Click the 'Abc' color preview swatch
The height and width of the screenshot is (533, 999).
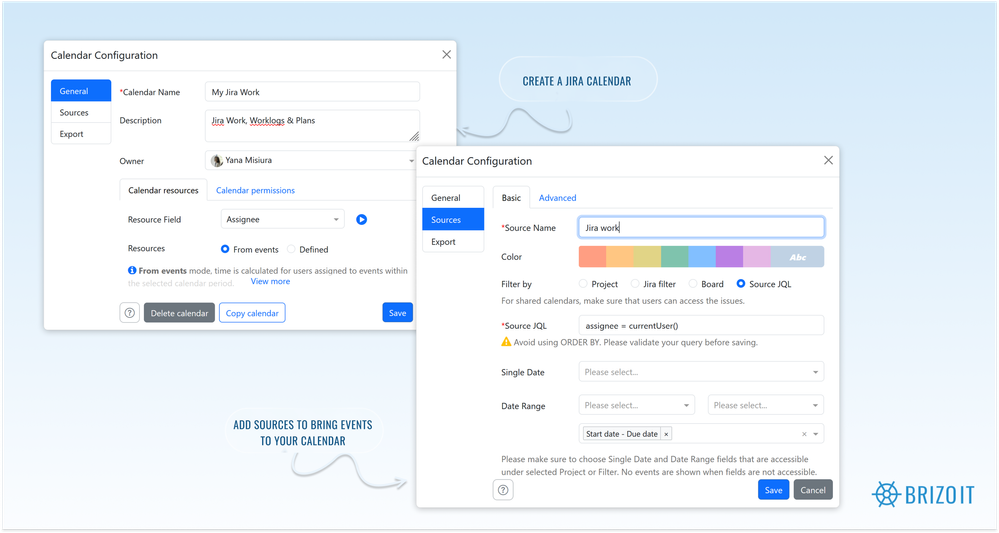pos(798,257)
